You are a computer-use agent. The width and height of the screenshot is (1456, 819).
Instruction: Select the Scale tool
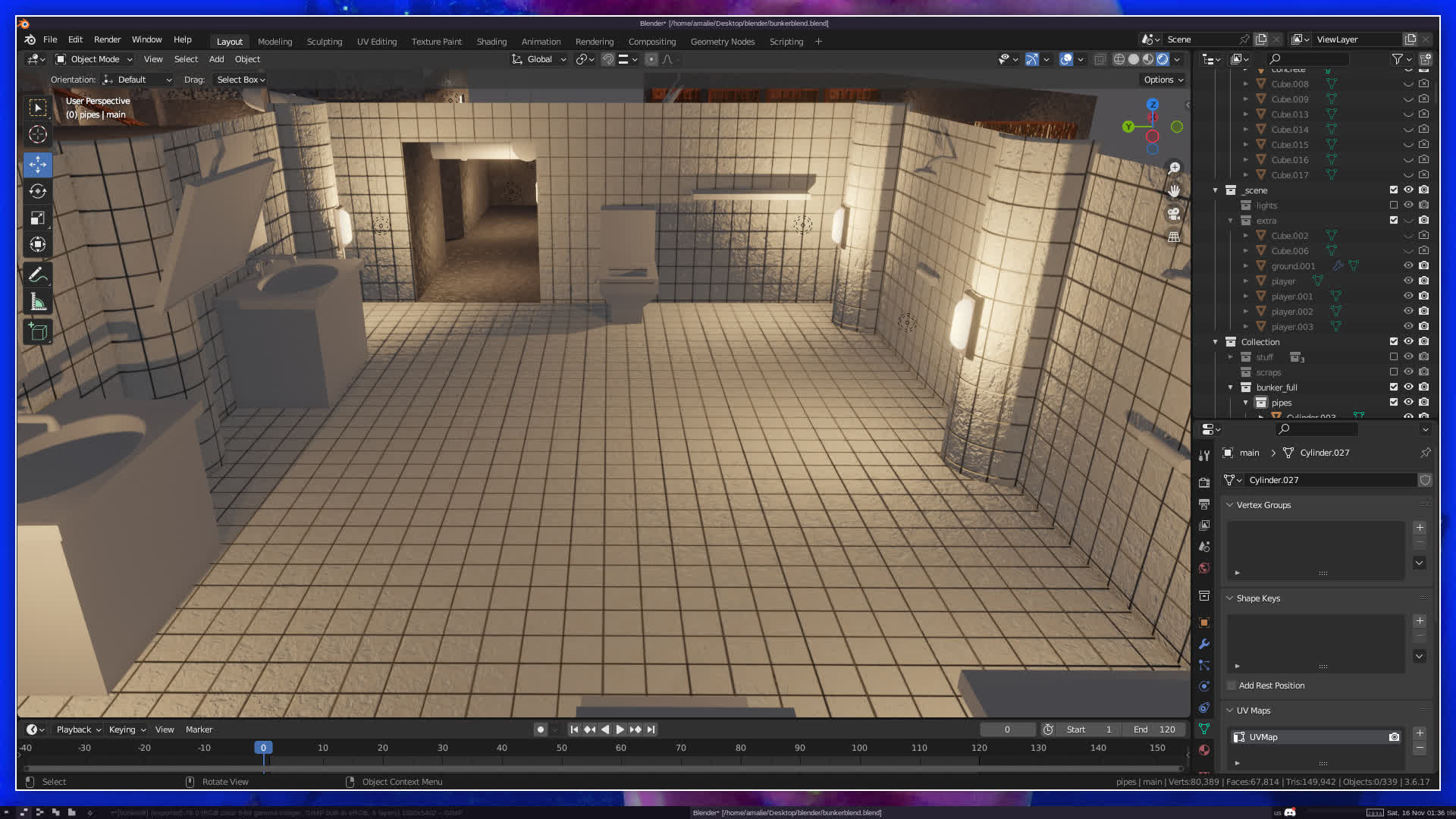pyautogui.click(x=38, y=218)
